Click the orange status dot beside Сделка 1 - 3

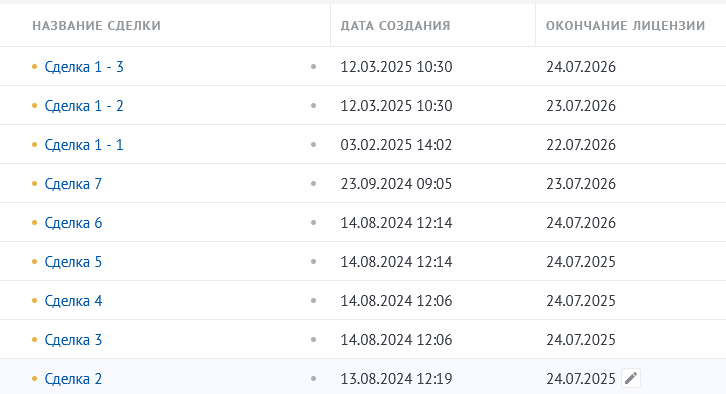[x=34, y=67]
